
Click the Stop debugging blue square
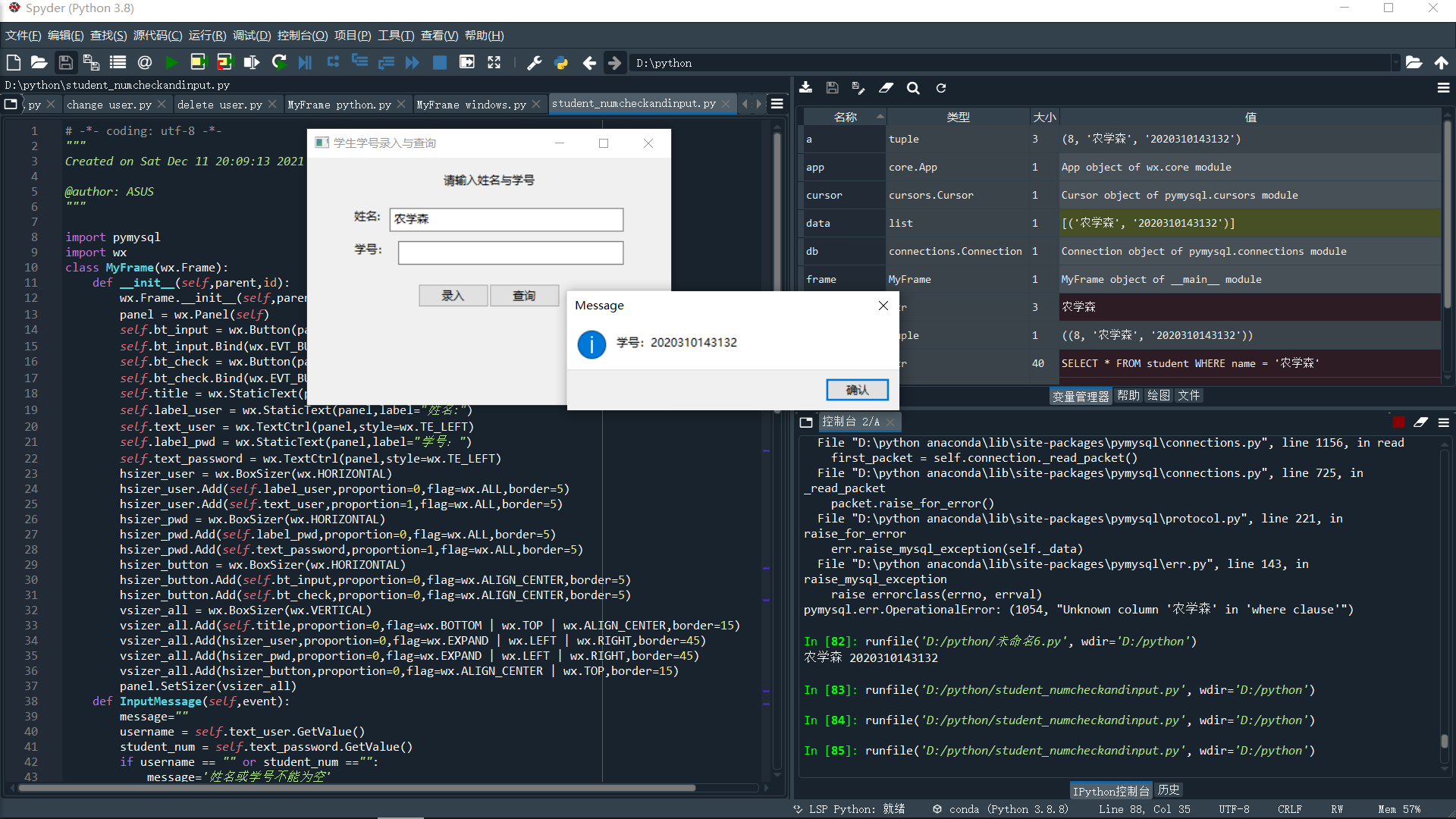tap(439, 63)
